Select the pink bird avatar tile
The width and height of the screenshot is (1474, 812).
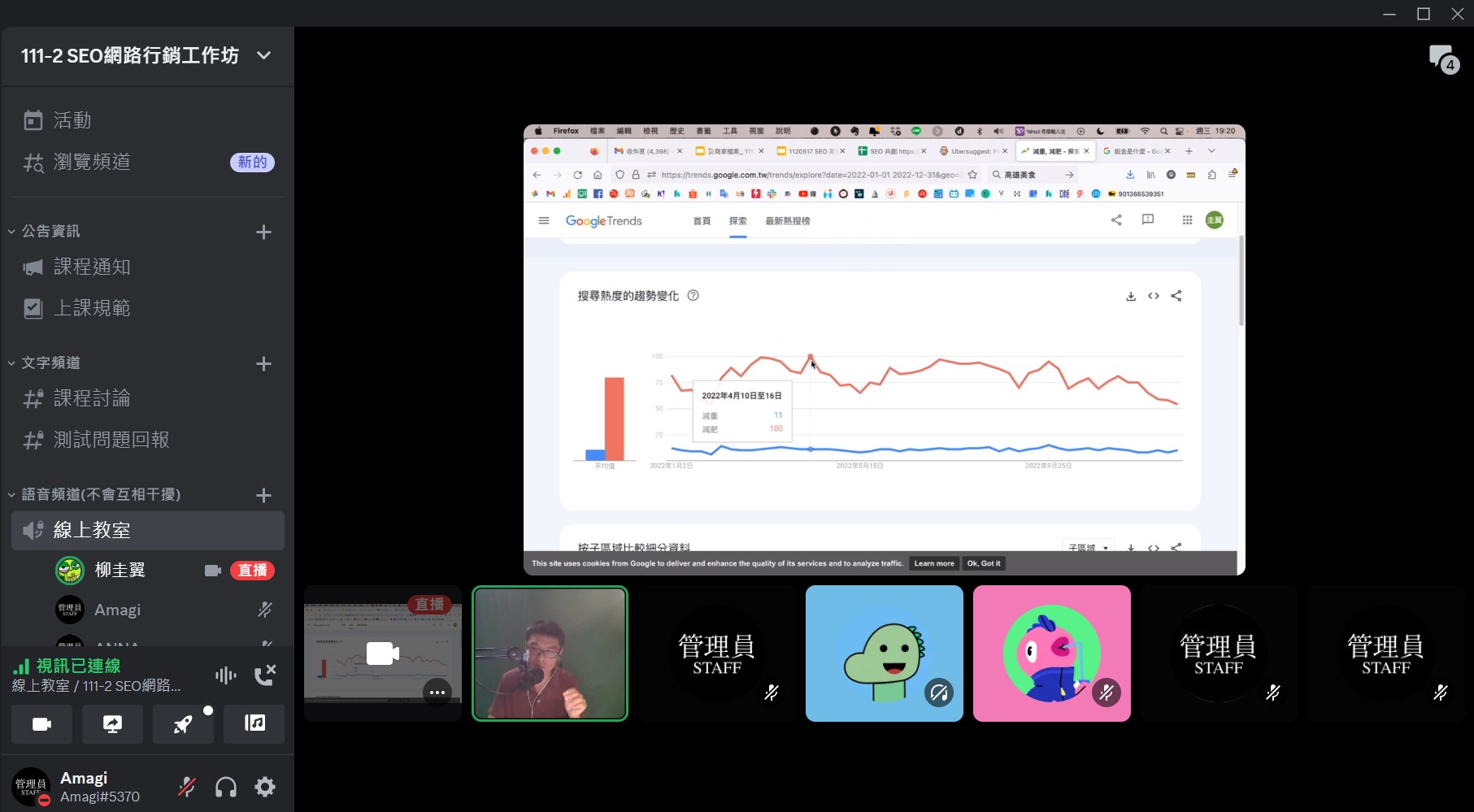click(1052, 654)
